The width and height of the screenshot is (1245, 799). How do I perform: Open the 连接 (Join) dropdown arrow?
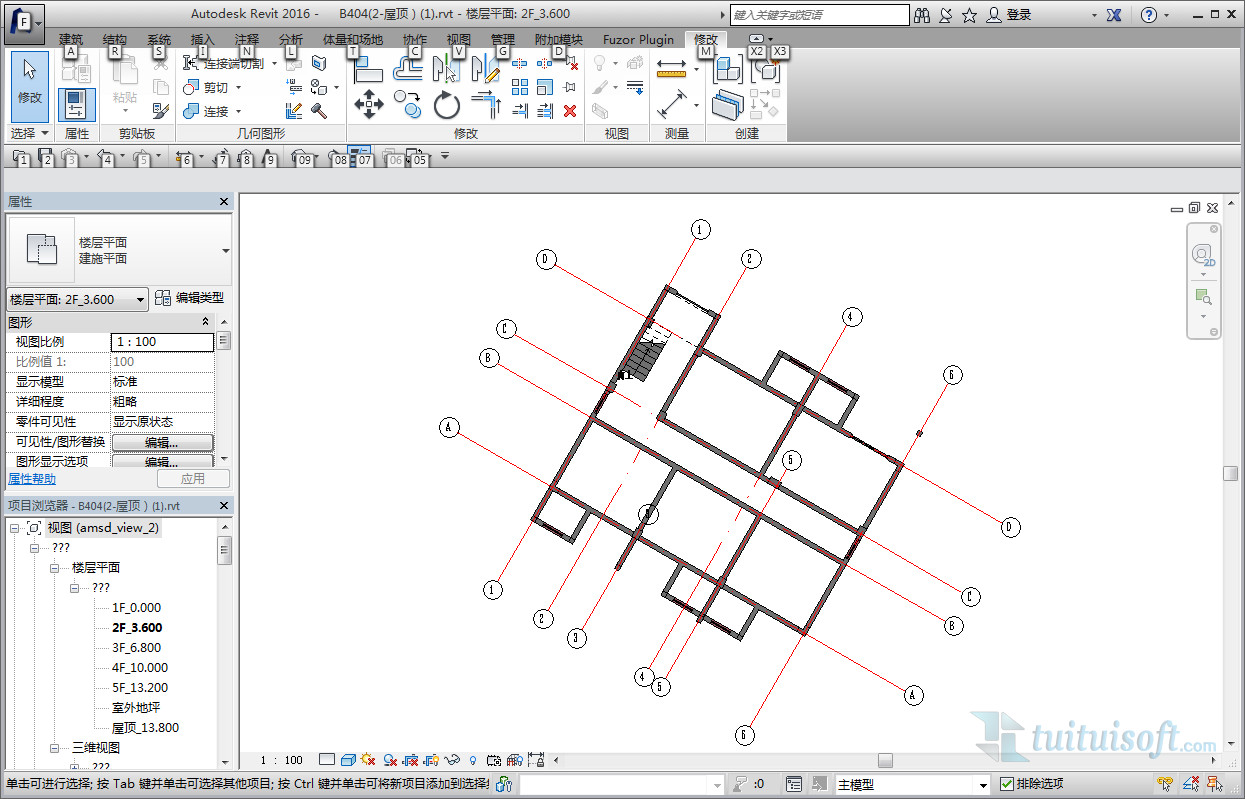pyautogui.click(x=239, y=112)
